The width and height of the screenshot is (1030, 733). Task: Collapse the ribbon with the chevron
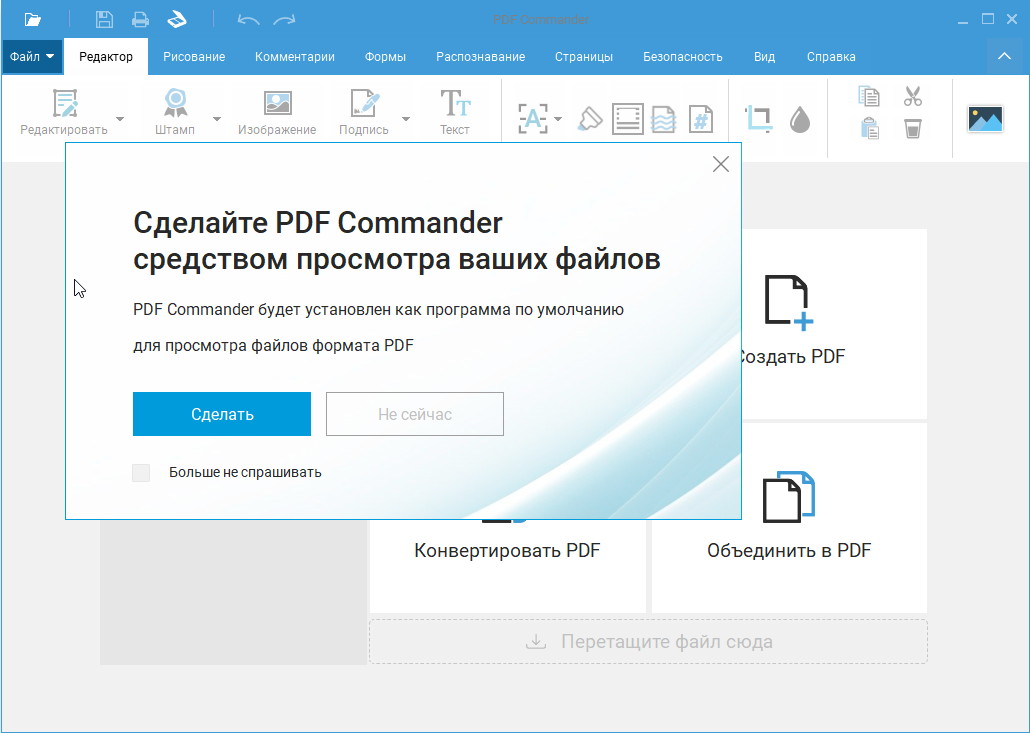[x=1004, y=56]
